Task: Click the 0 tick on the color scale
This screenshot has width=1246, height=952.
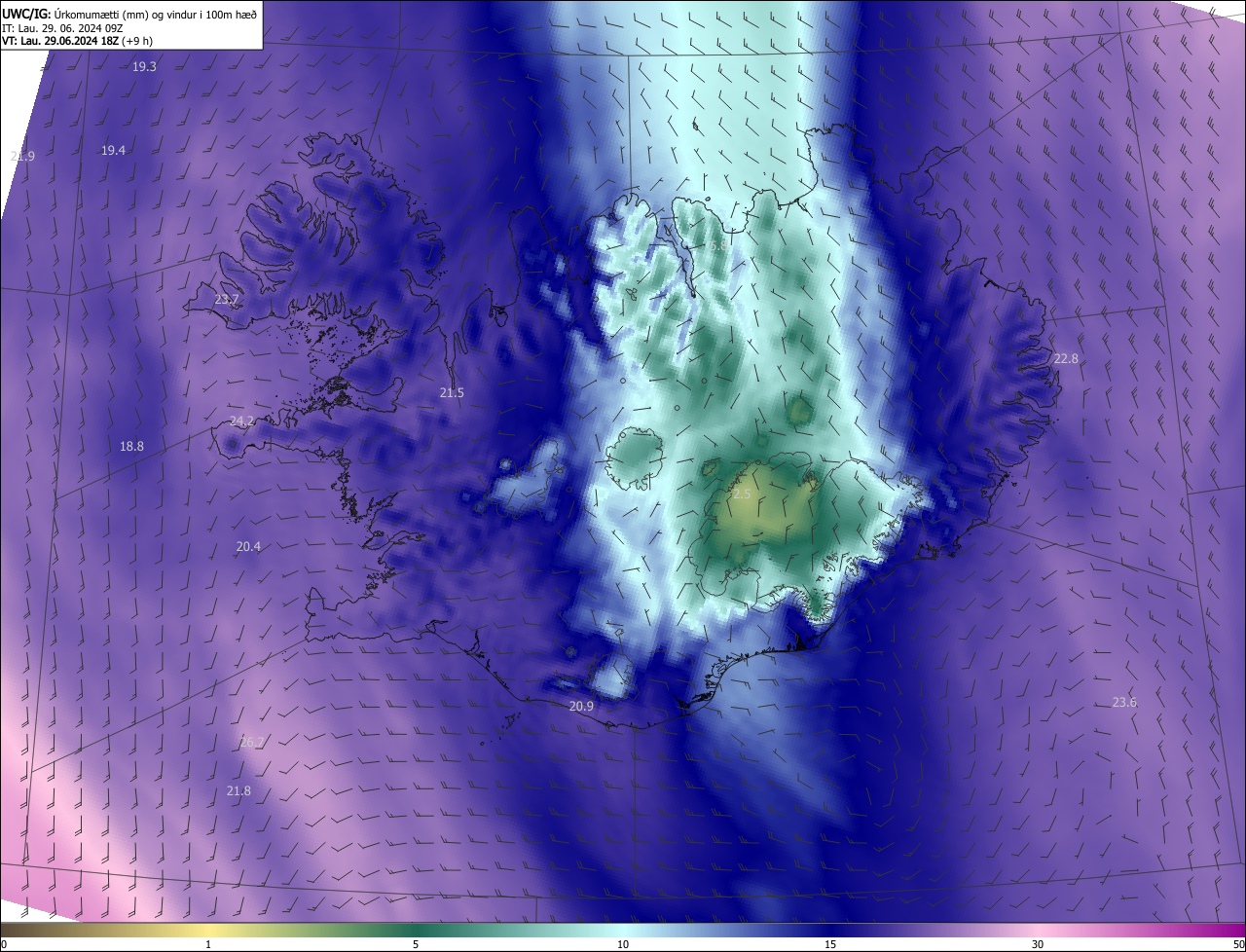Action: coord(4,944)
